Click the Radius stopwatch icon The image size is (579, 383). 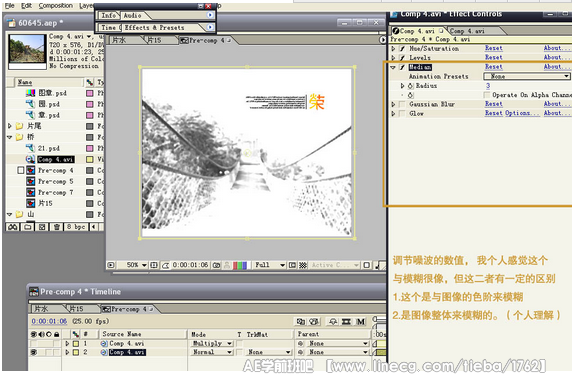point(411,86)
